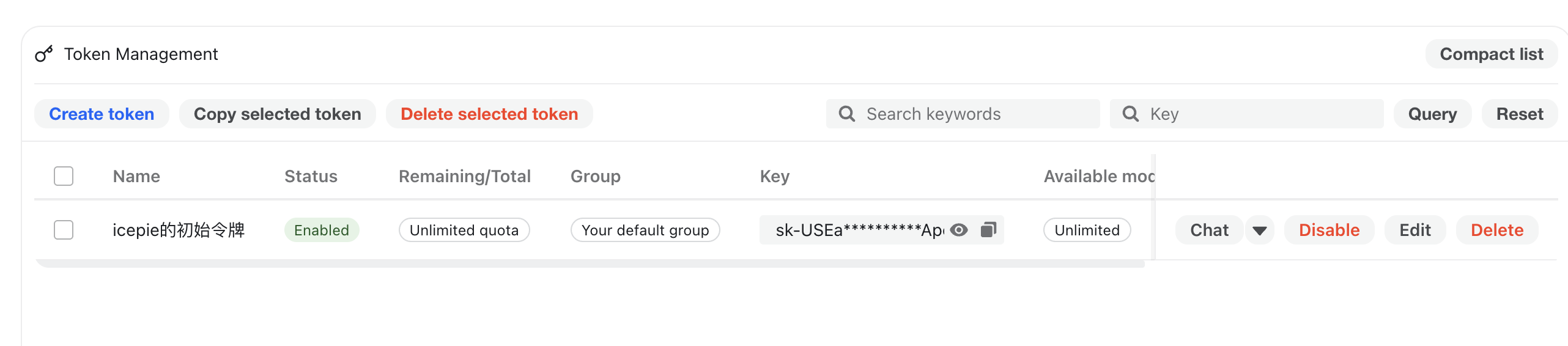Edit the icepie token

pos(1415,230)
